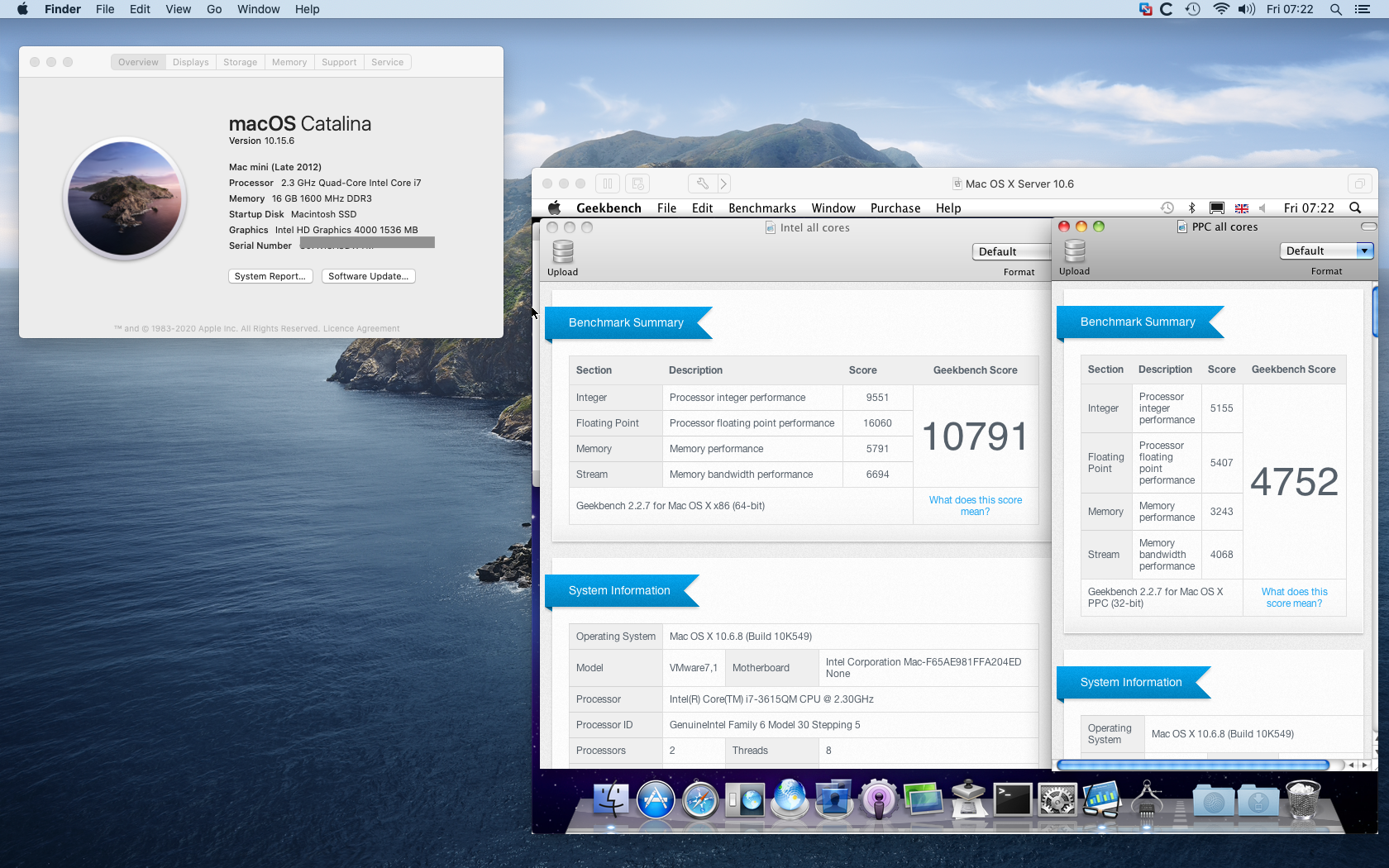Viewport: 1389px width, 868px height.
Task: Open the host volume control icon
Action: [1247, 9]
